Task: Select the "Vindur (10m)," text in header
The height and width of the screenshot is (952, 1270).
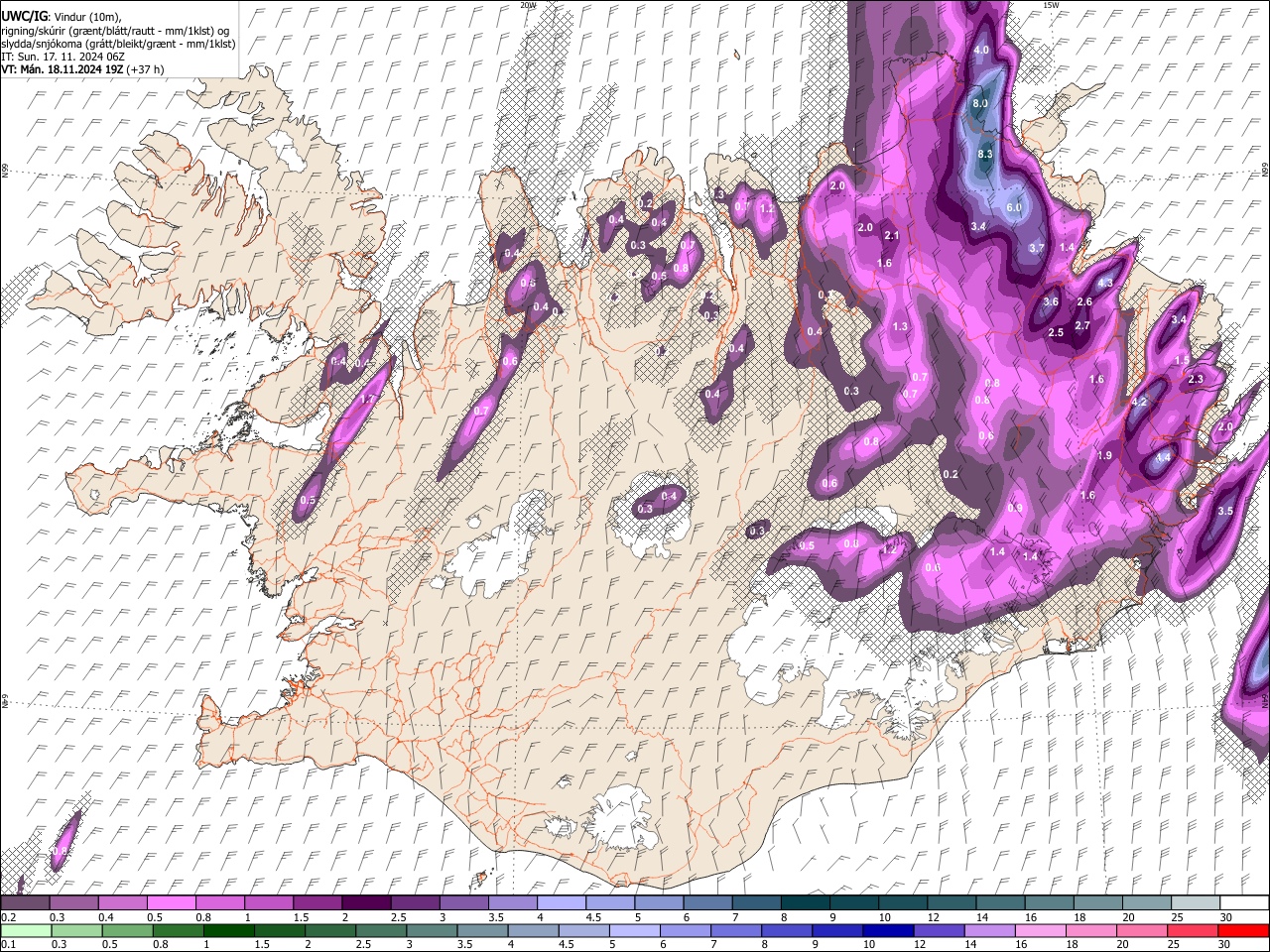Action: [89, 17]
